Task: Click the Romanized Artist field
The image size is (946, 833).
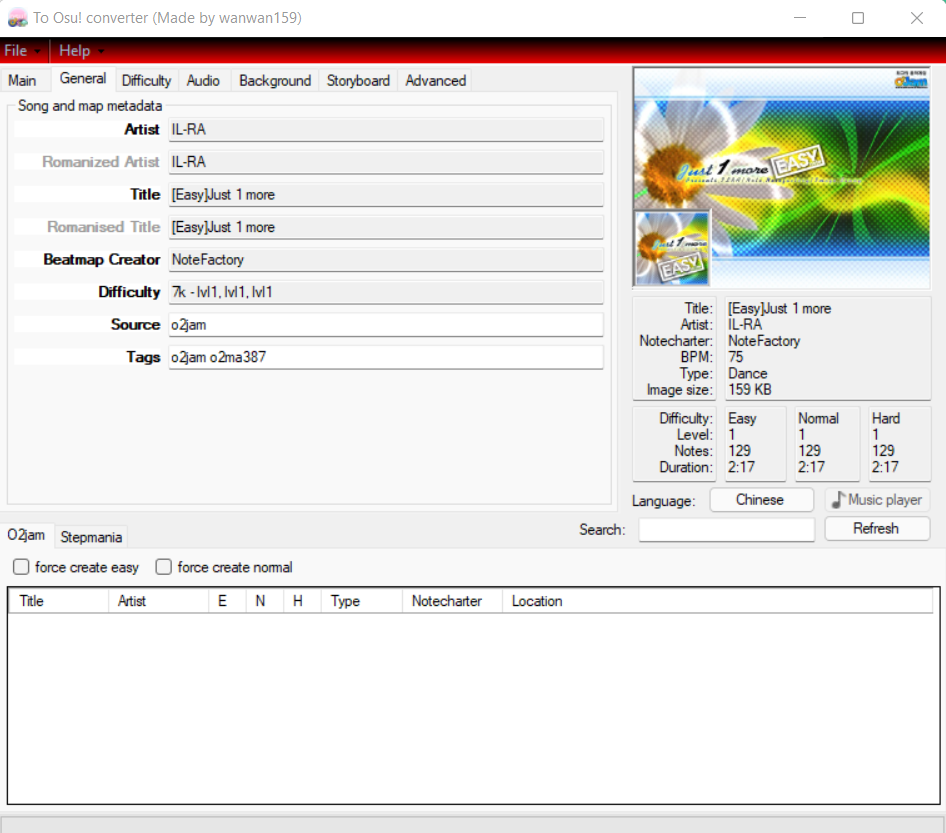Action: point(386,162)
